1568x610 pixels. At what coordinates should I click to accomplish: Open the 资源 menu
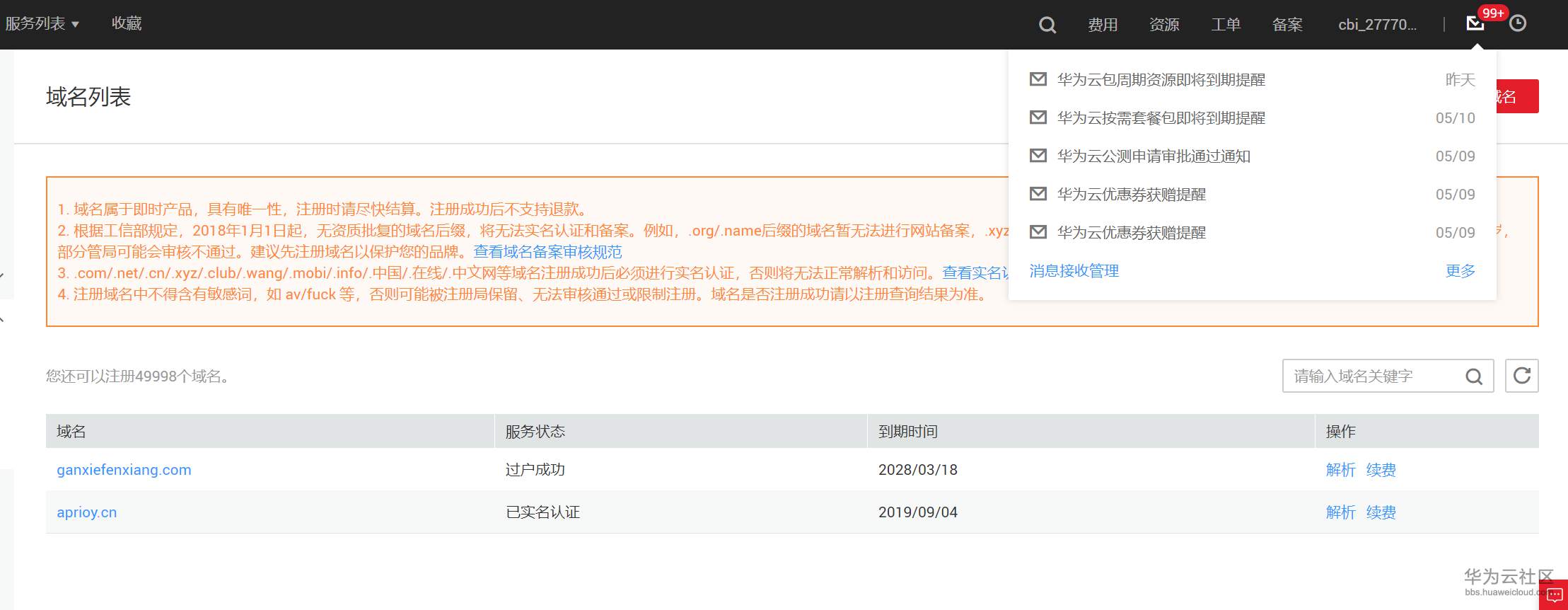[x=1164, y=25]
